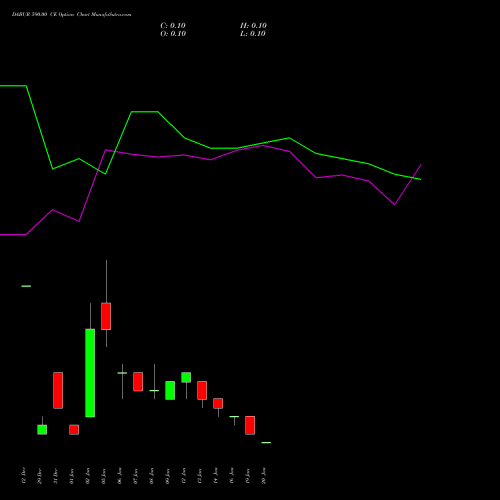Select the flat dash candle for 20 Jan
This screenshot has width=500, height=500.
click(x=266, y=442)
